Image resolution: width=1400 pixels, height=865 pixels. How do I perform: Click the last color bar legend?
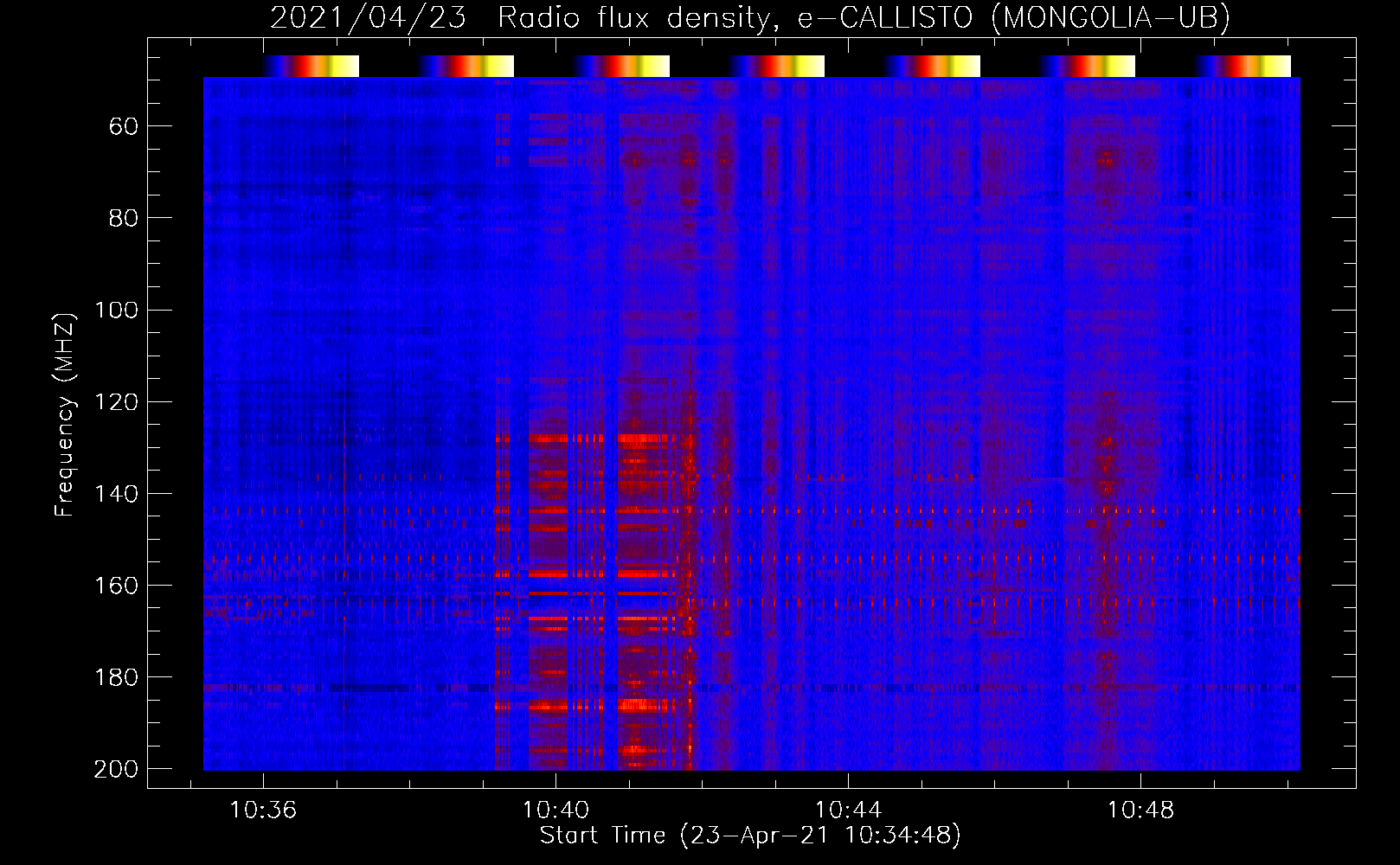click(x=1243, y=66)
